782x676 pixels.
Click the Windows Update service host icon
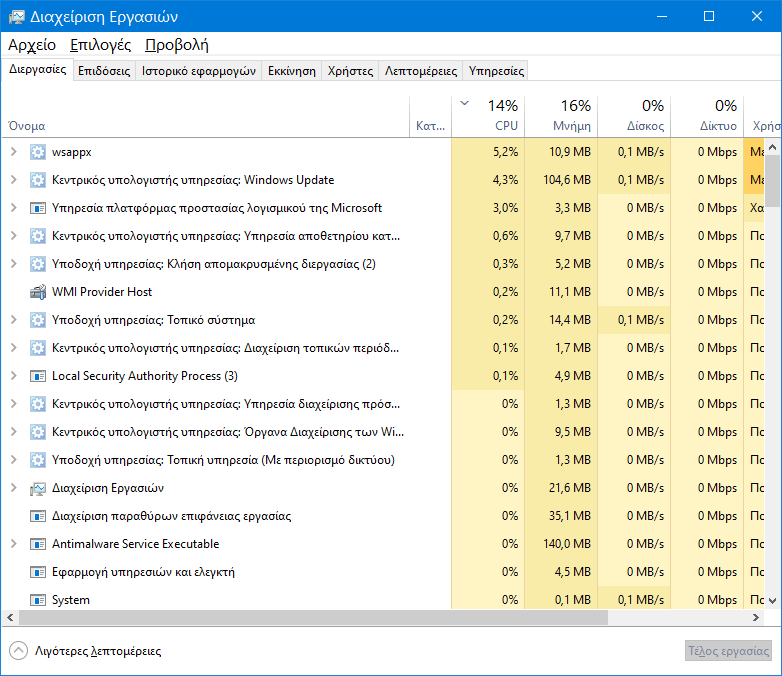point(38,180)
